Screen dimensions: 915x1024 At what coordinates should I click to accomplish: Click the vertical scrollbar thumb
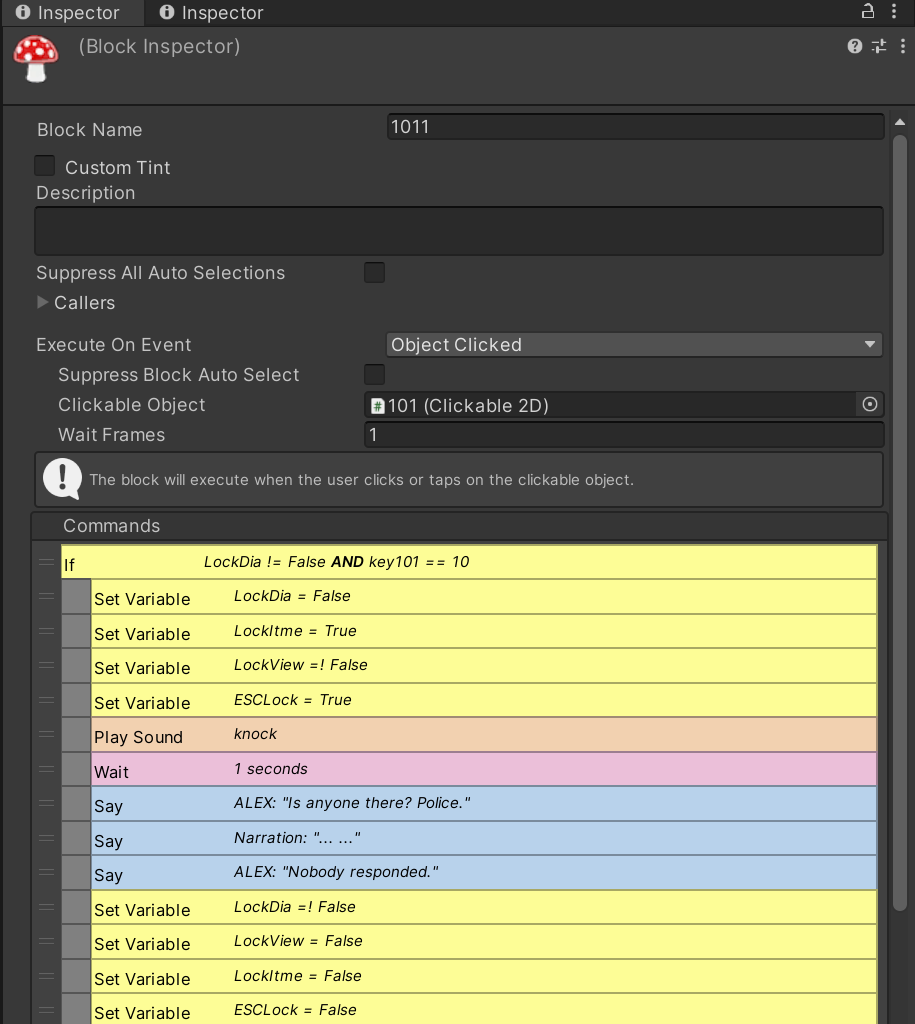[x=900, y=522]
